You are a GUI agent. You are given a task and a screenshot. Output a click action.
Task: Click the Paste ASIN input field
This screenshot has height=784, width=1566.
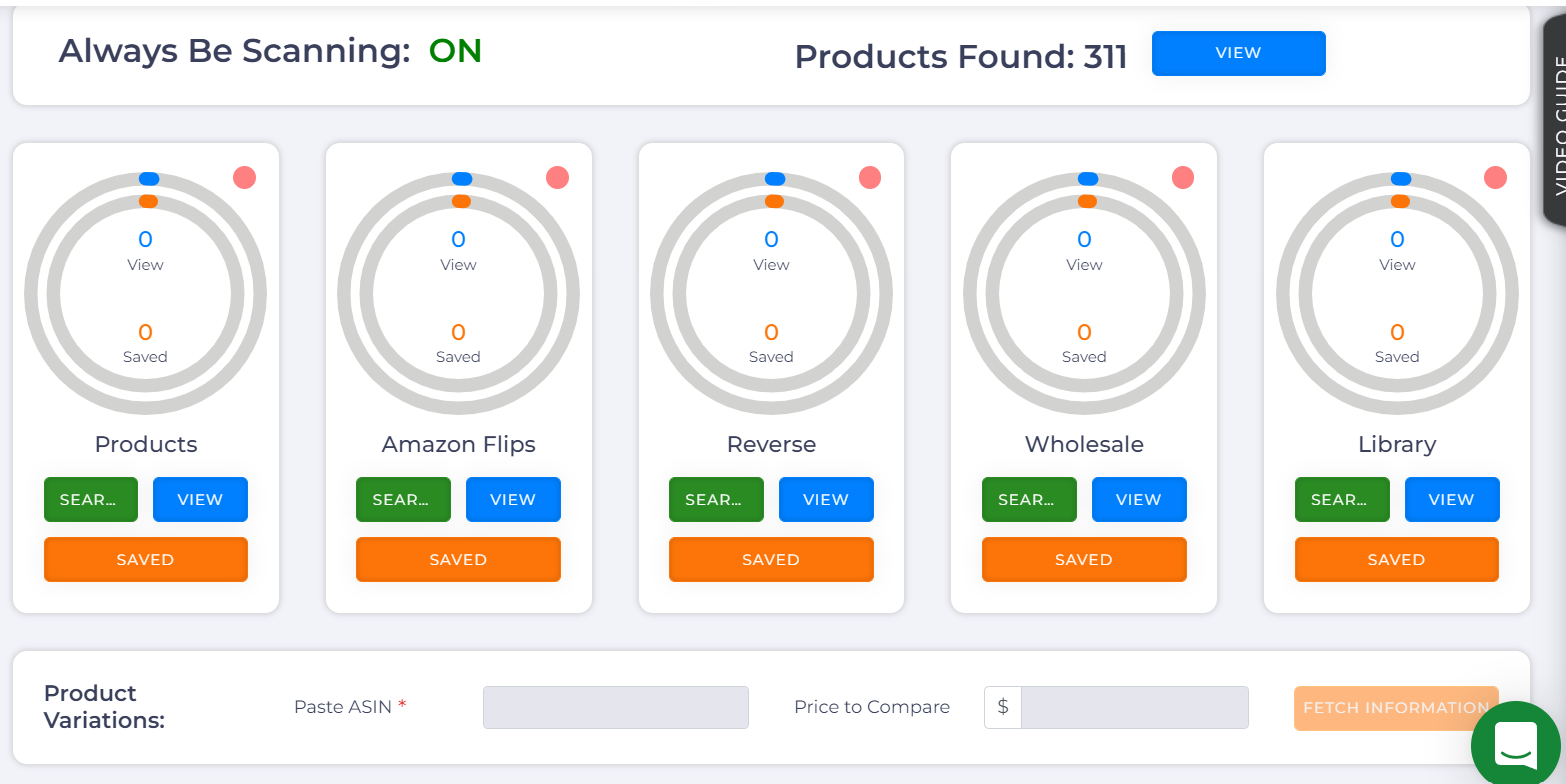pos(615,707)
